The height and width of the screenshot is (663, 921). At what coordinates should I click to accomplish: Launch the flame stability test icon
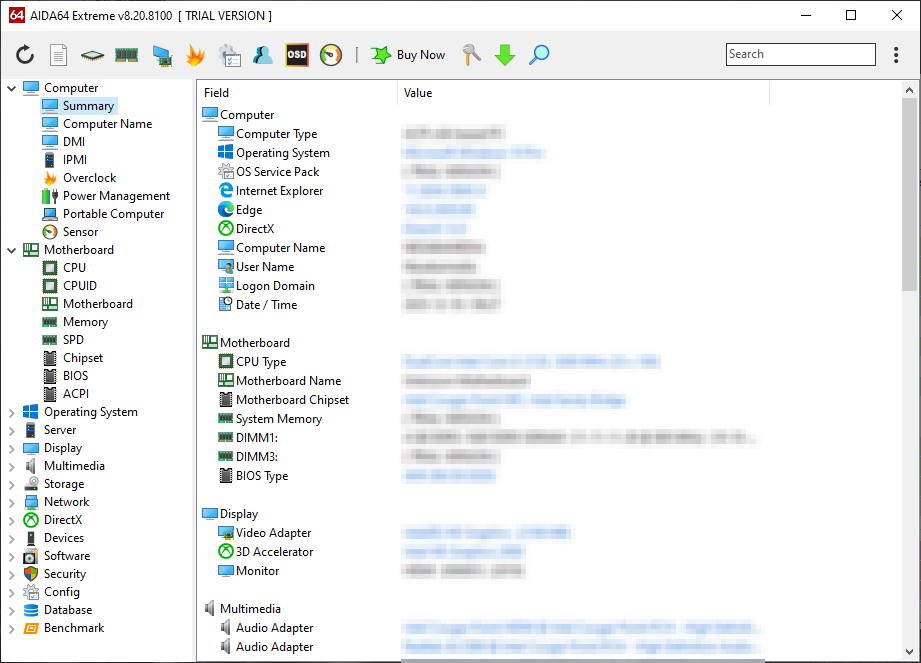[195, 55]
